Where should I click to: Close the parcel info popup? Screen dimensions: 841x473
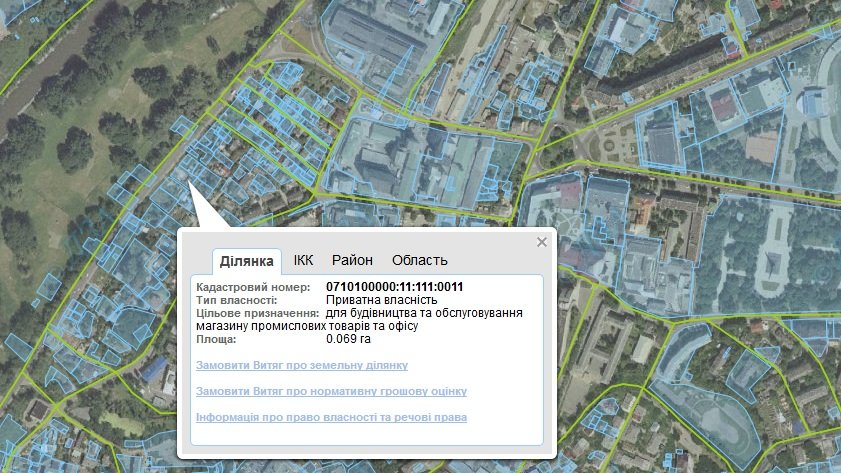point(542,242)
